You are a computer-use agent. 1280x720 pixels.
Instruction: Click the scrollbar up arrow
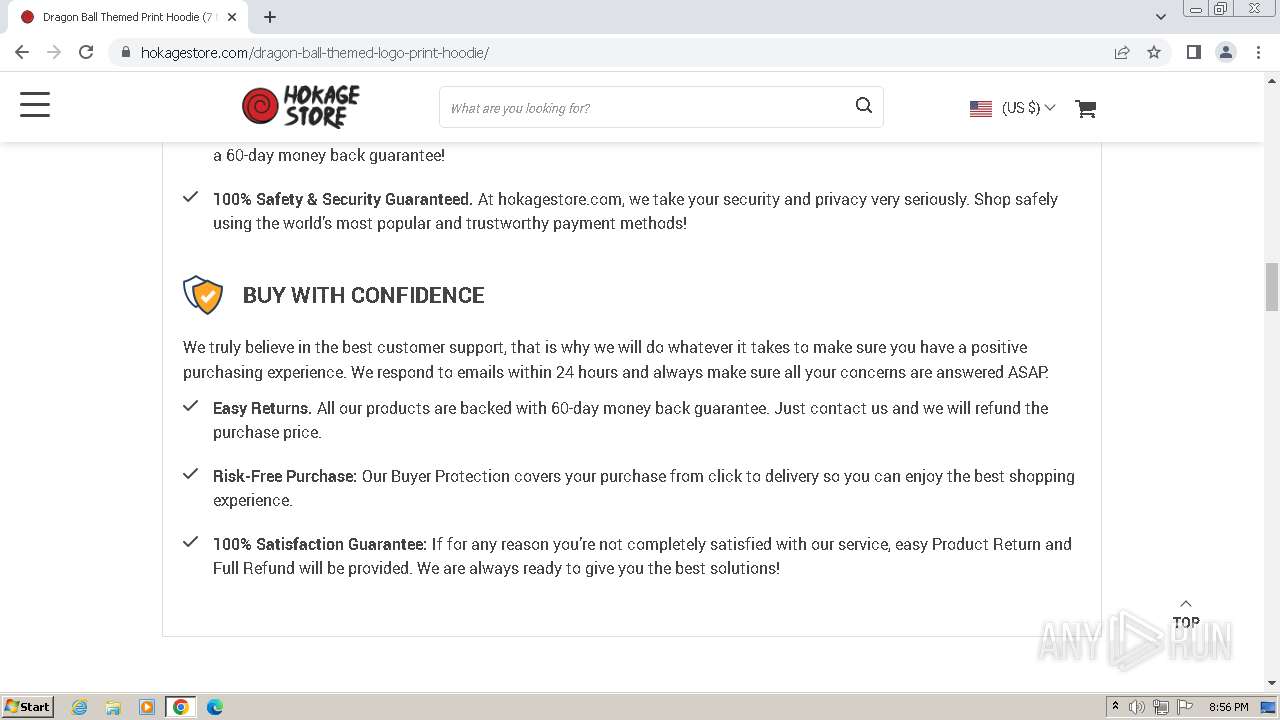(x=1272, y=79)
